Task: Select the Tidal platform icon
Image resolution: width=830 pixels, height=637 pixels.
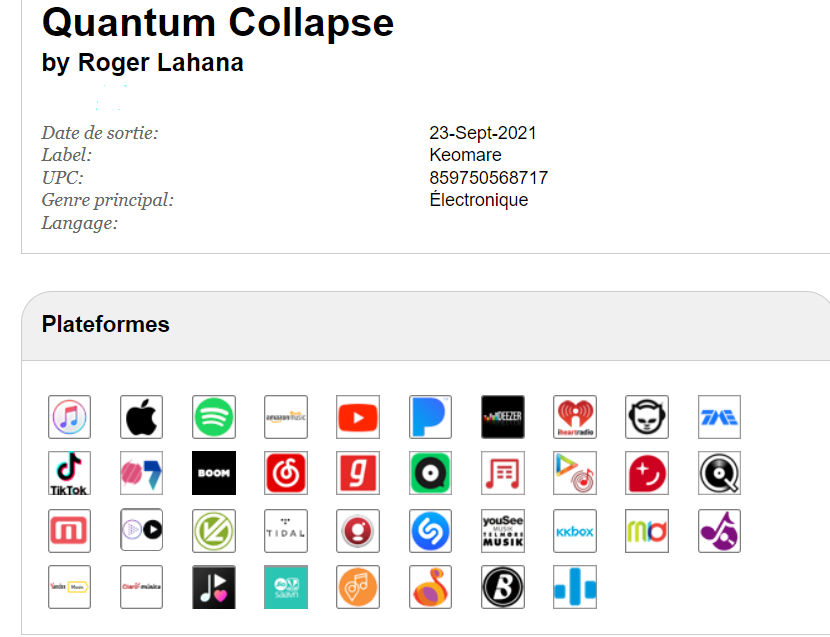Action: (x=286, y=531)
